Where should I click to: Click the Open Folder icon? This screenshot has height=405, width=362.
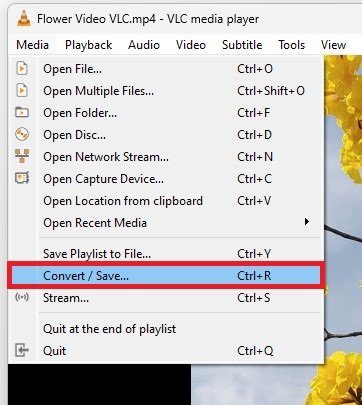(22, 112)
